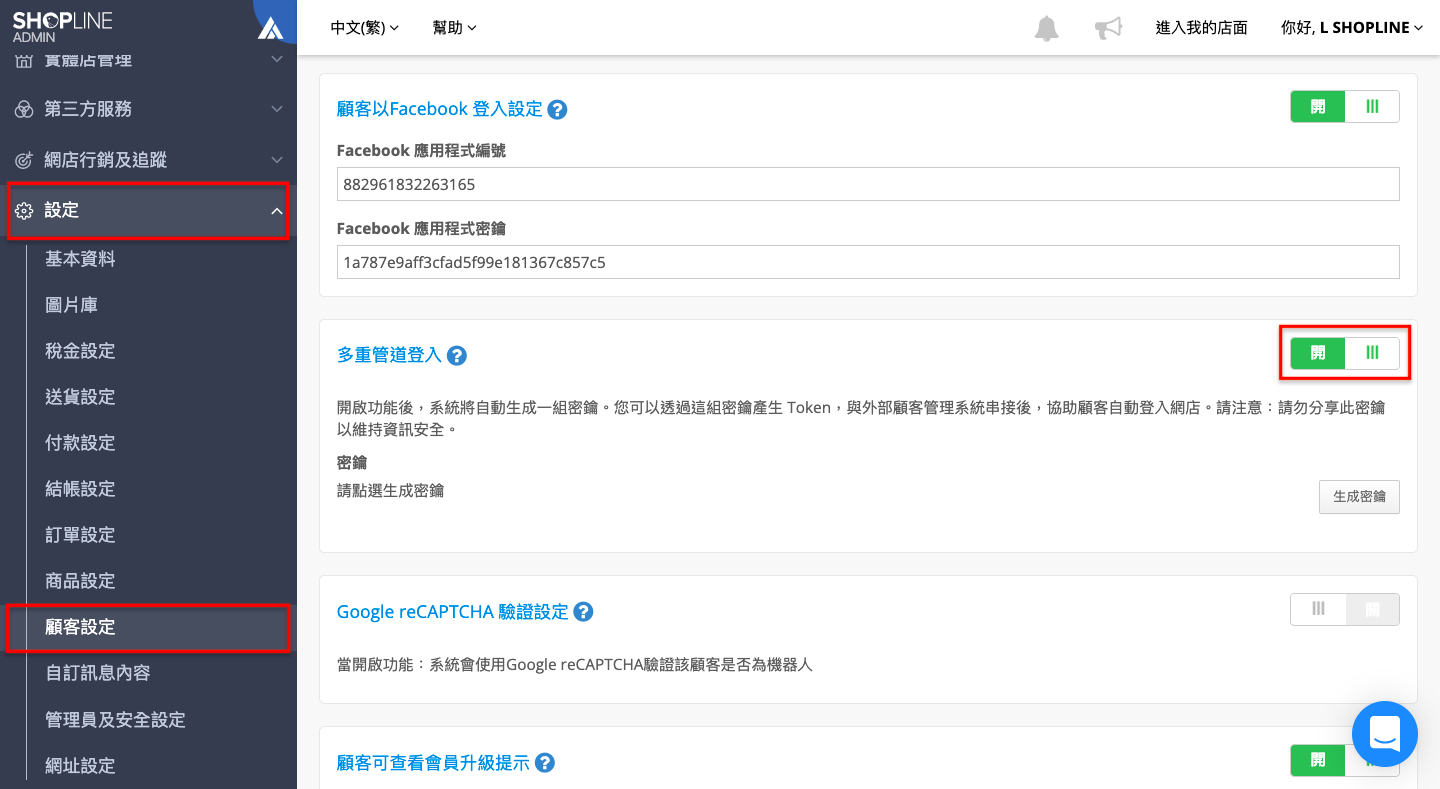Click help icon beside 顧客可查看會員升級提示
The height and width of the screenshot is (789, 1440).
point(545,763)
